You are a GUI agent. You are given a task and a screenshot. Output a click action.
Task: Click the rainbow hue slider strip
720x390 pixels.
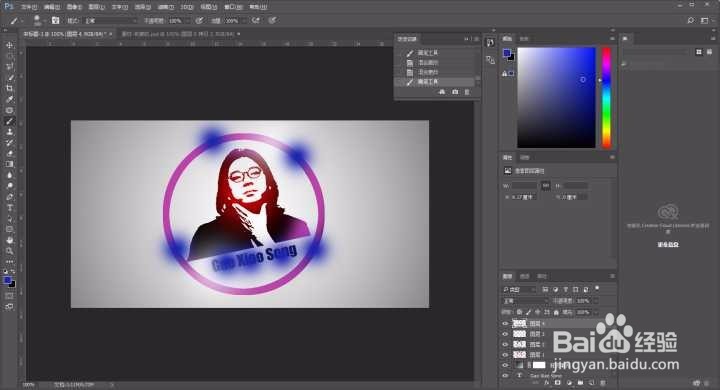(606, 97)
